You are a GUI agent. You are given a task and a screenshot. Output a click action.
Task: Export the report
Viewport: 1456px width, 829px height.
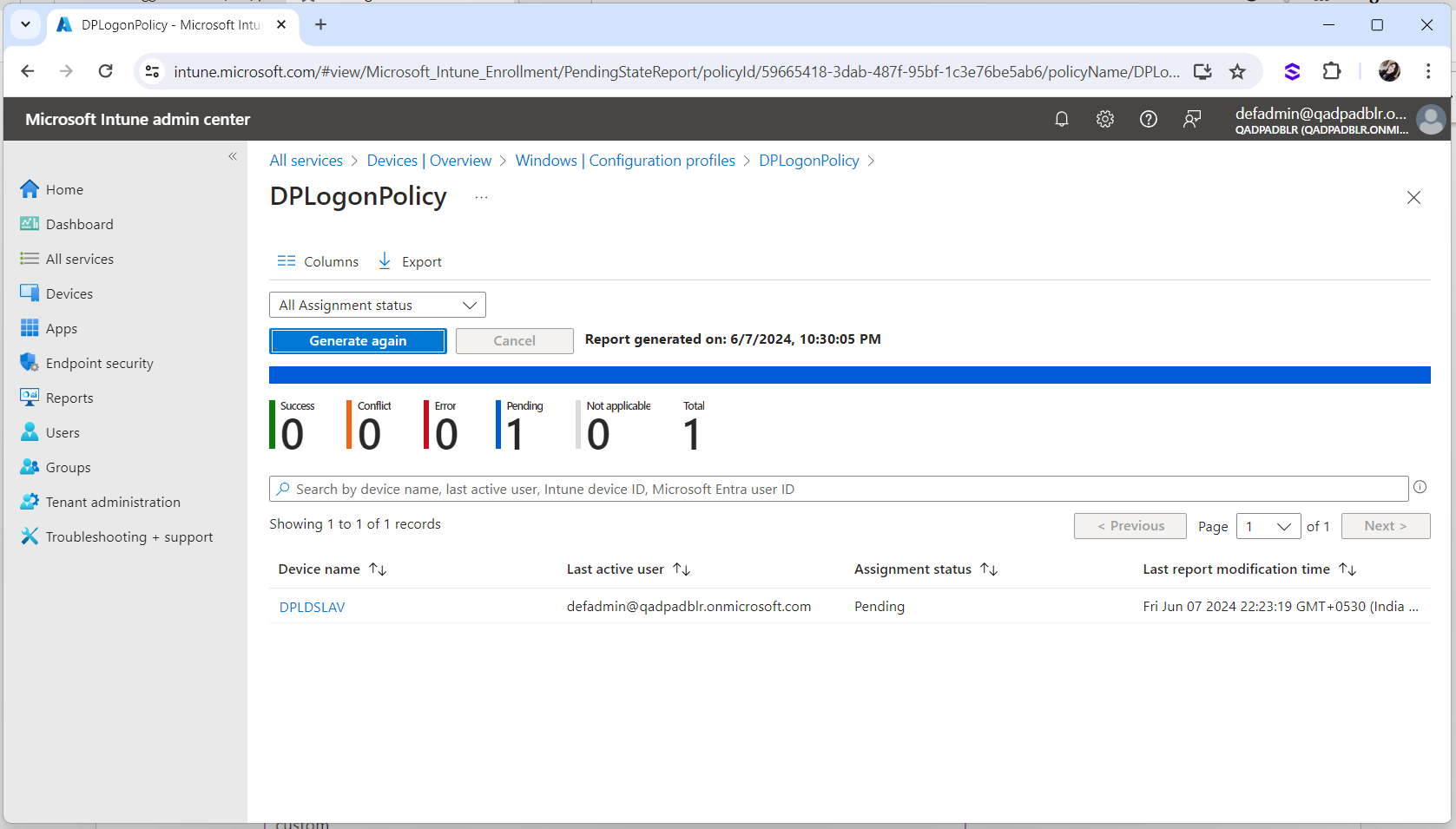(x=410, y=261)
